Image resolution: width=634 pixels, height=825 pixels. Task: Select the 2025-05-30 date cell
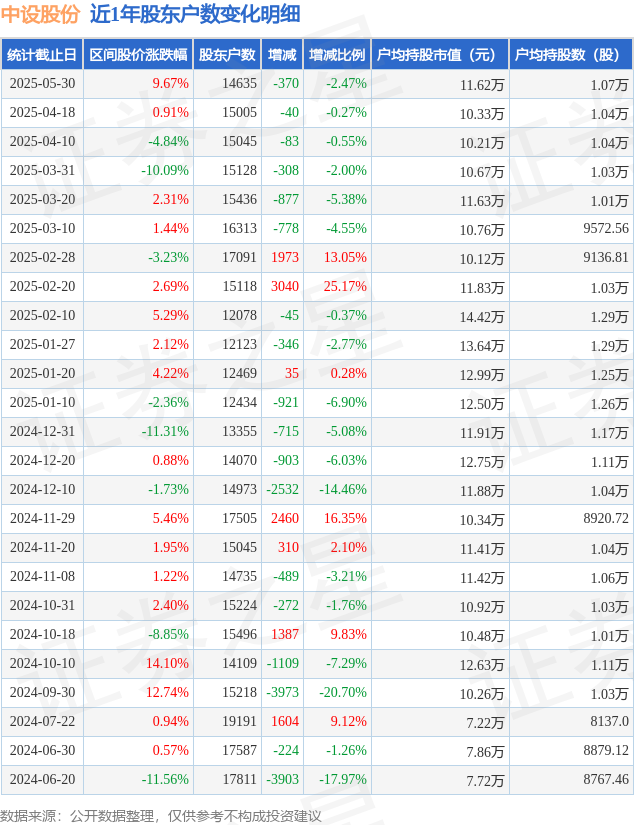click(43, 84)
